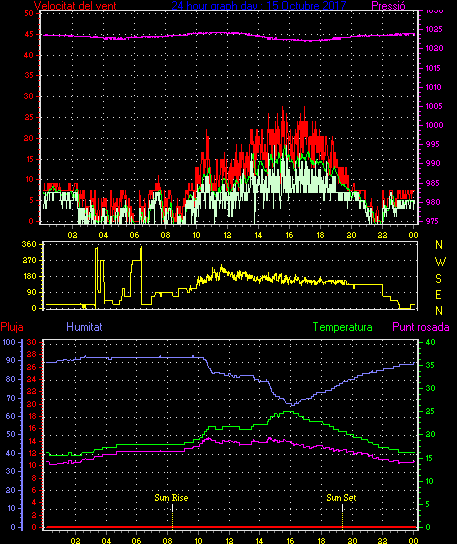Click '995' on the pressure axis
457x544 pixels.
click(x=432, y=144)
